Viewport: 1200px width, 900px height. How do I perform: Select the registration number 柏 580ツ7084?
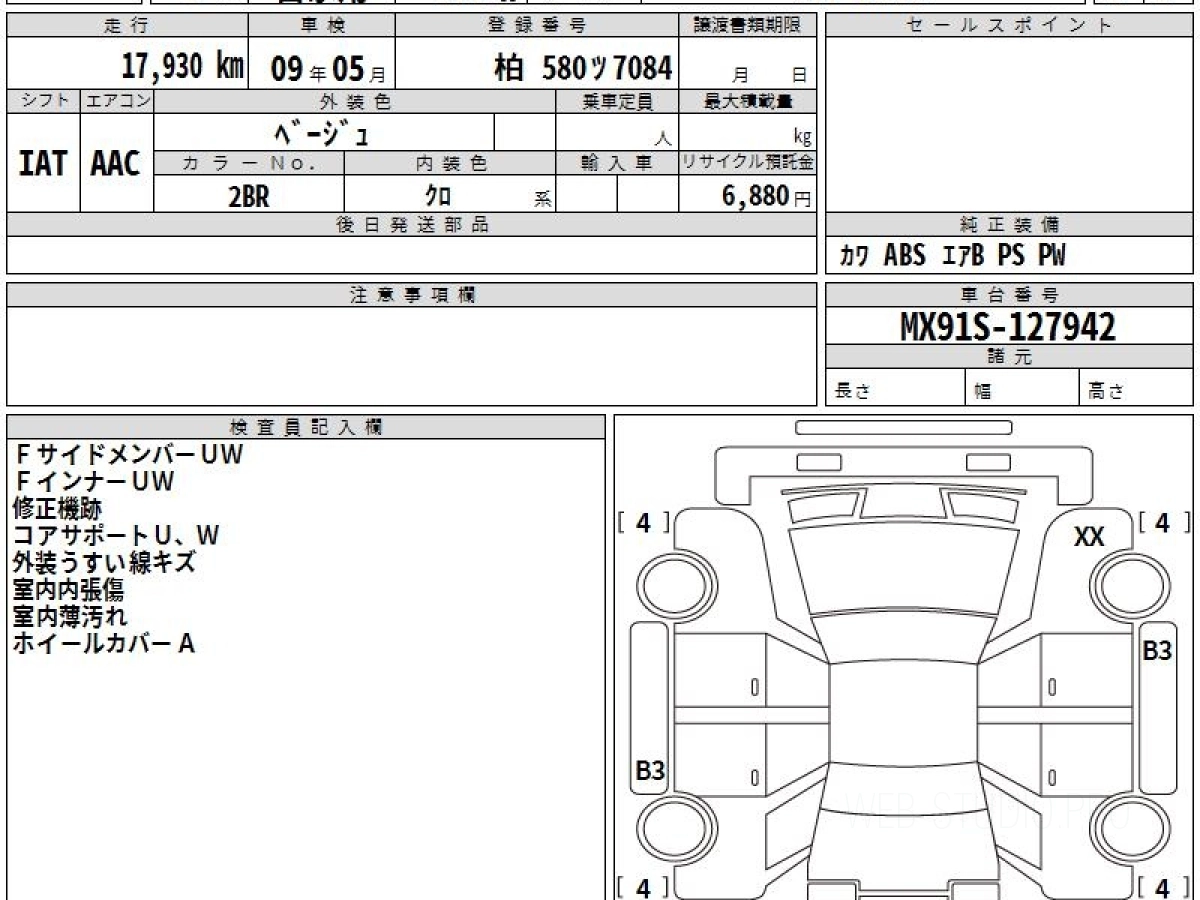(583, 68)
